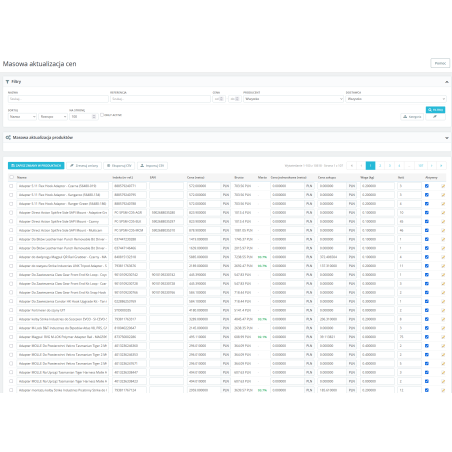Click the blue Filtruj search button
Image resolution: width=452 pixels, height=452 pixels.
[435, 110]
